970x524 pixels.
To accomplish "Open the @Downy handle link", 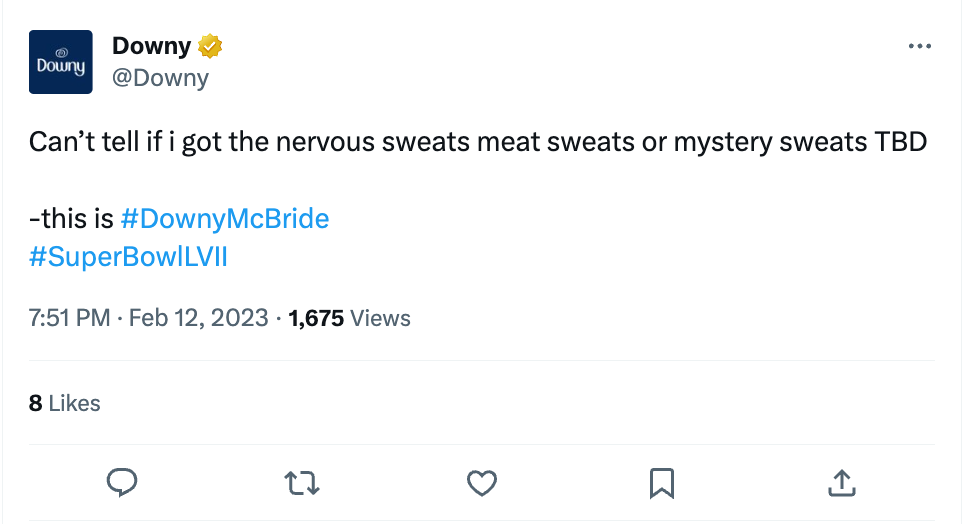I will click(x=160, y=78).
